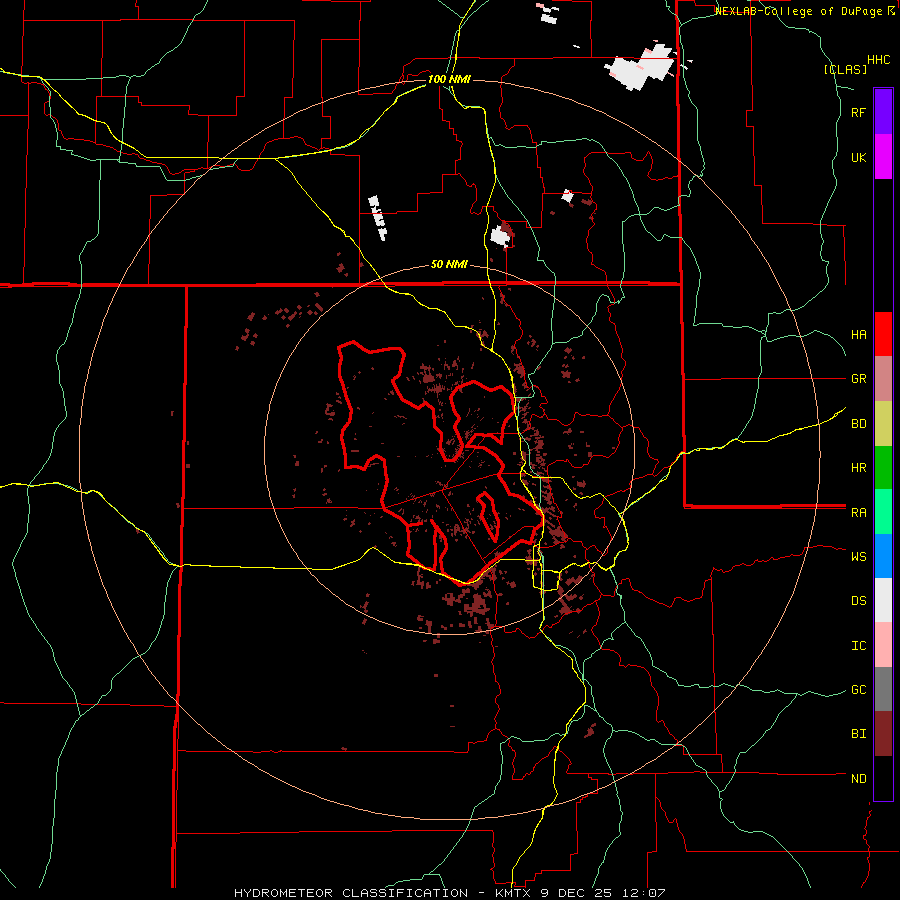Select the GR legend color block

click(883, 379)
